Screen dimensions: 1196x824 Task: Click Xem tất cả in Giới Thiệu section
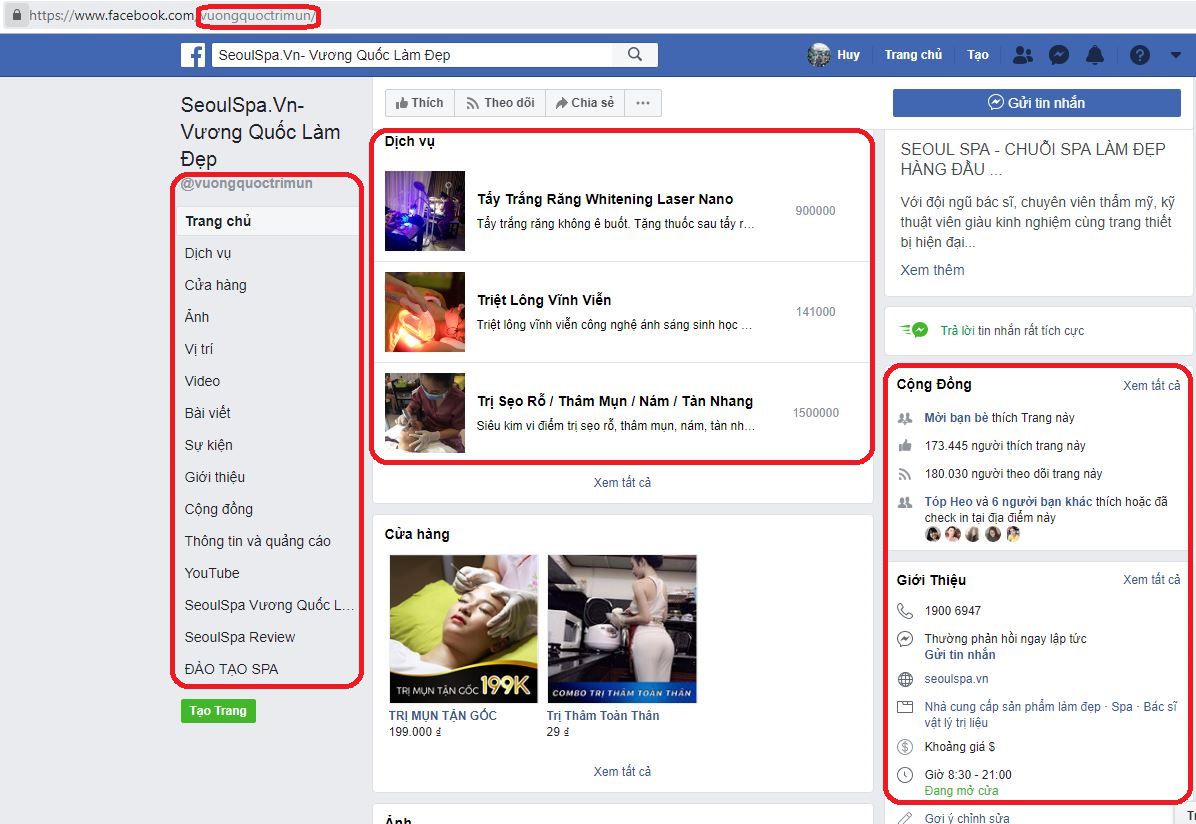click(x=1151, y=580)
